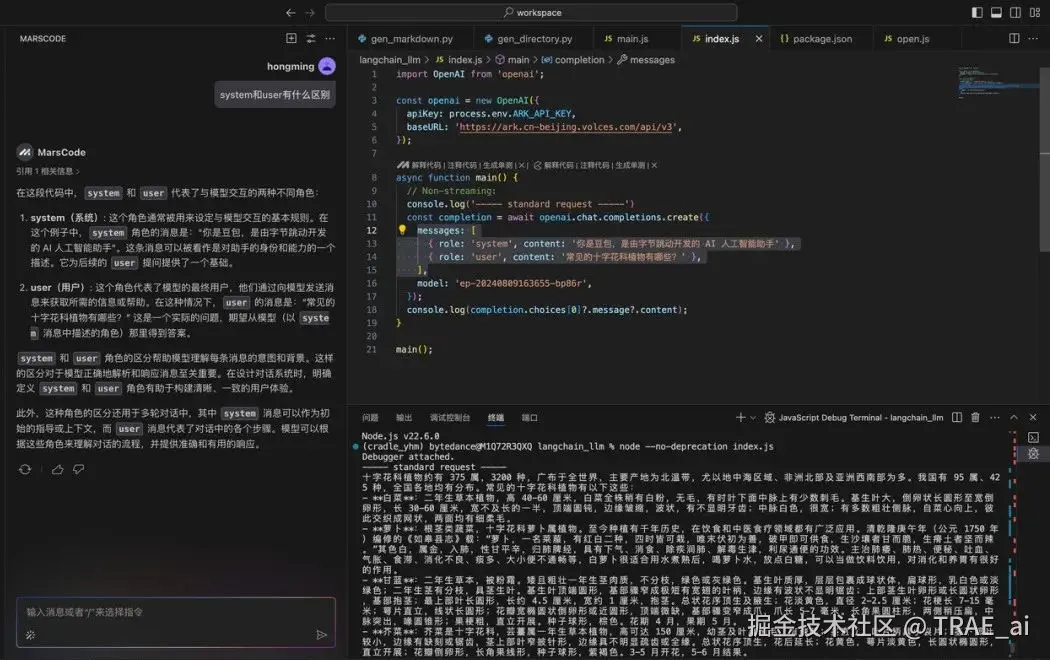Viewport: 1050px width, 660px height.
Task: Select the debug terminal icon in side list
Action: [1033, 454]
